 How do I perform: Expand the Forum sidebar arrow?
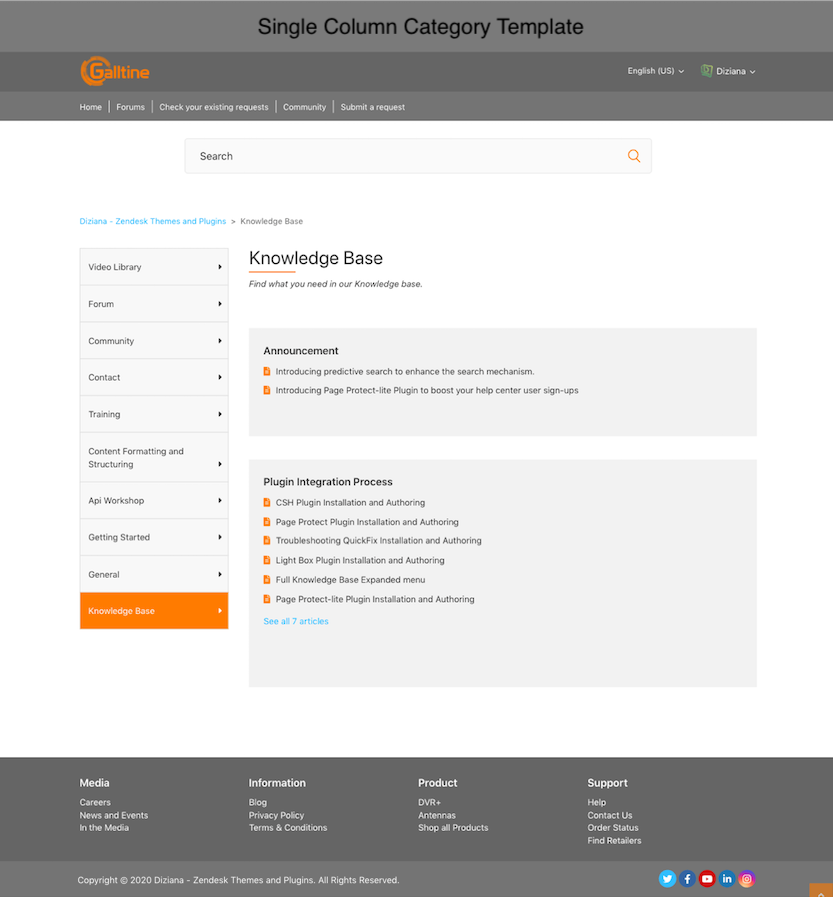(220, 304)
